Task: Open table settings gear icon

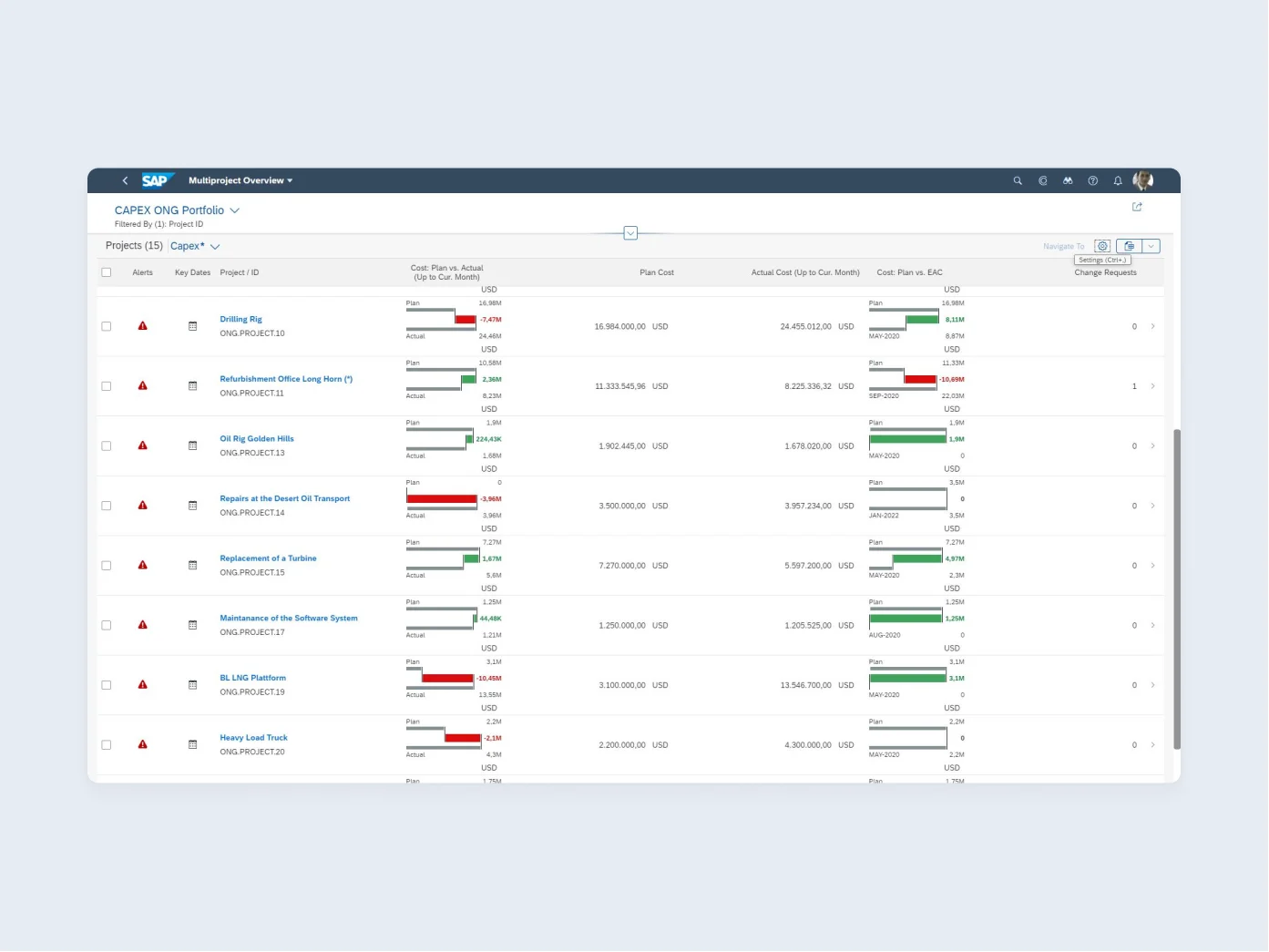Action: click(x=1102, y=246)
